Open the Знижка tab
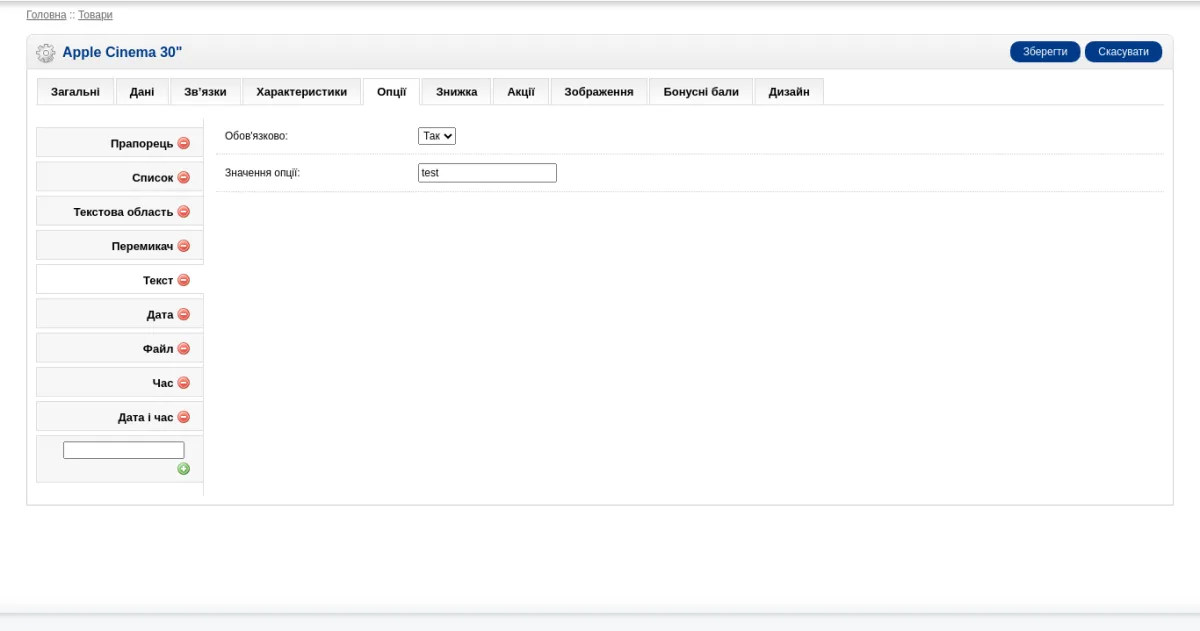Screen dimensions: 1200x631 pyautogui.click(x=457, y=92)
